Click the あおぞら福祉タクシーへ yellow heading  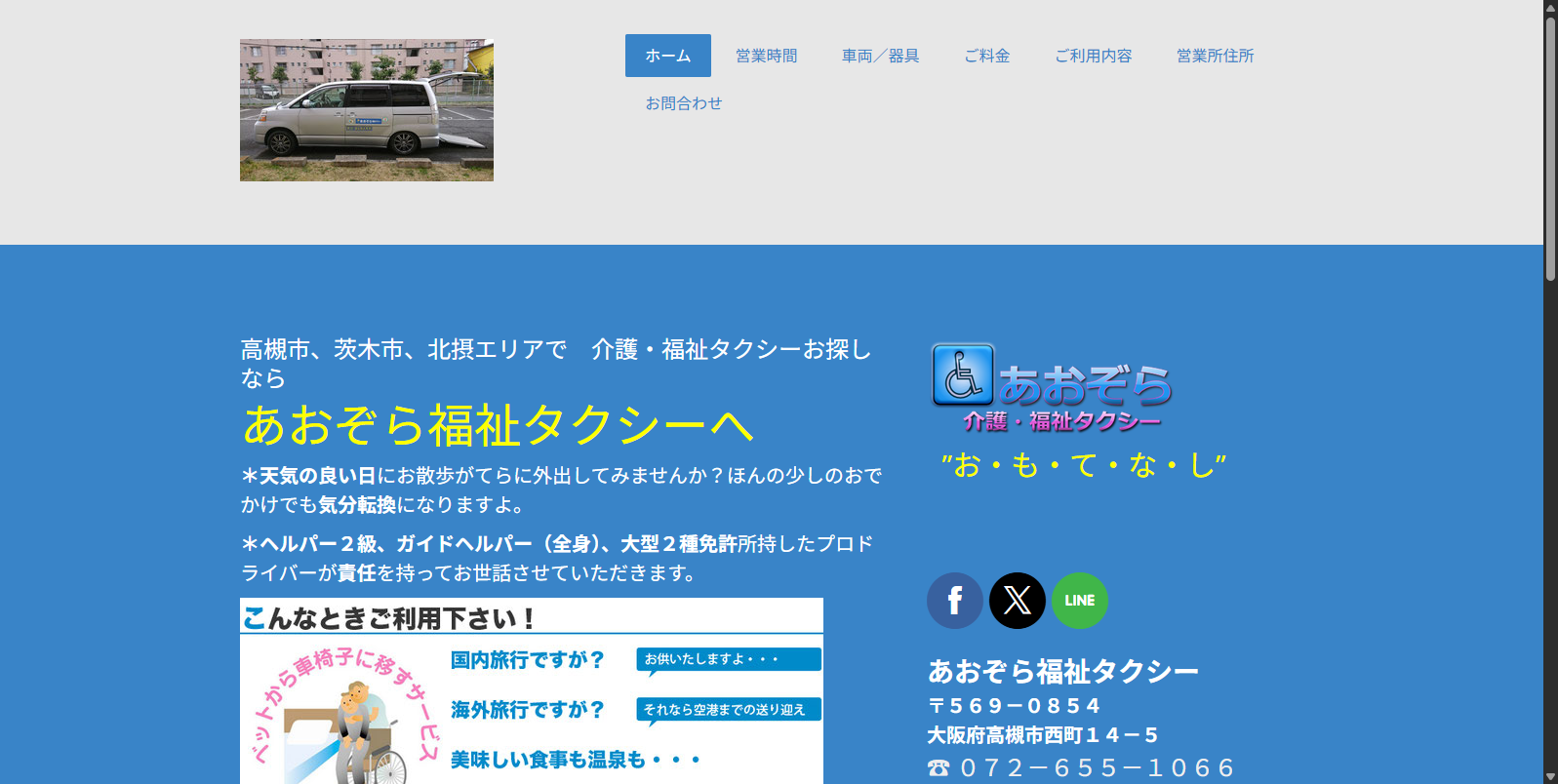(498, 425)
